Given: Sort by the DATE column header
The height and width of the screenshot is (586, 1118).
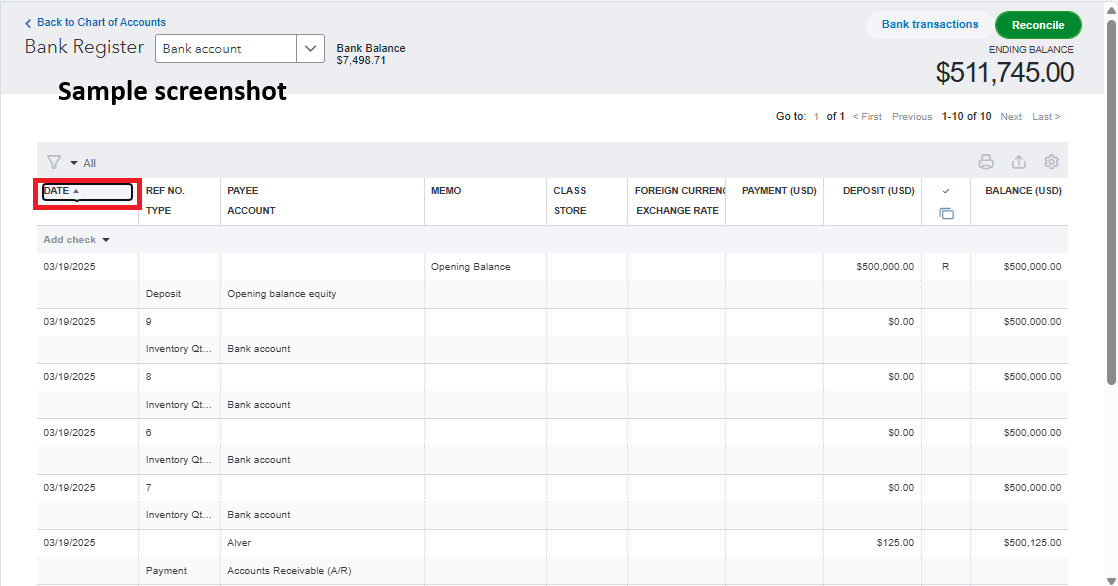Looking at the screenshot, I should [61, 191].
